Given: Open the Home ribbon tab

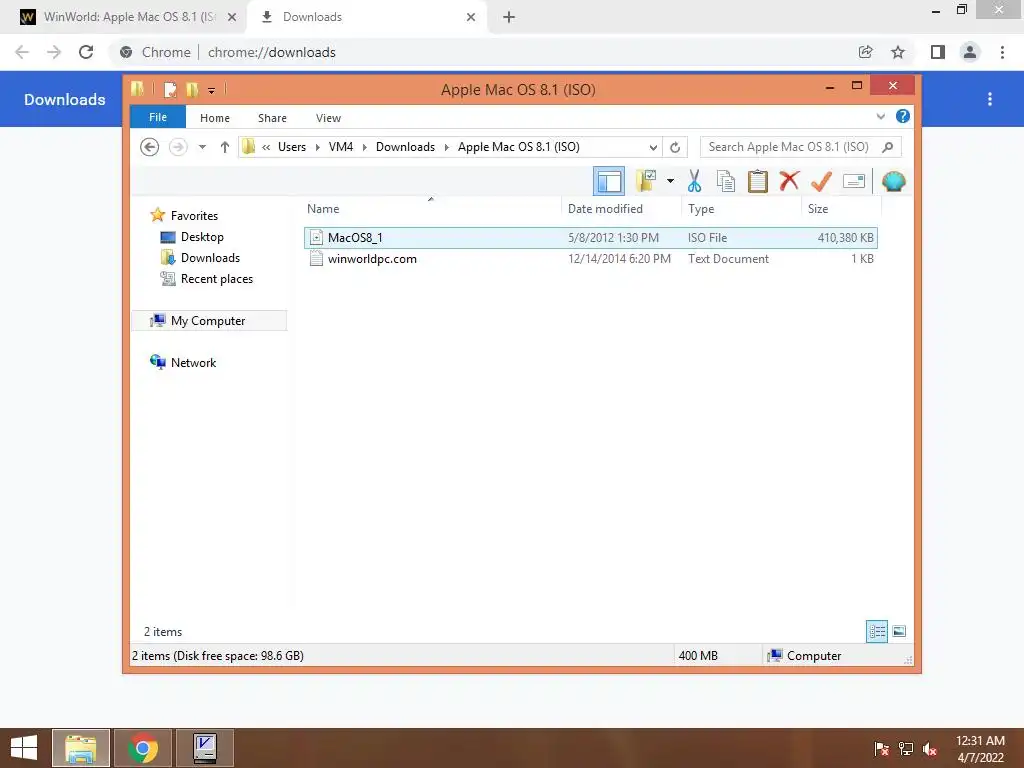Looking at the screenshot, I should 215,118.
